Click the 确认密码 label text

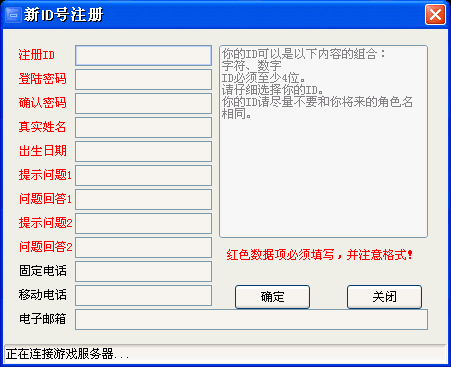coord(42,103)
